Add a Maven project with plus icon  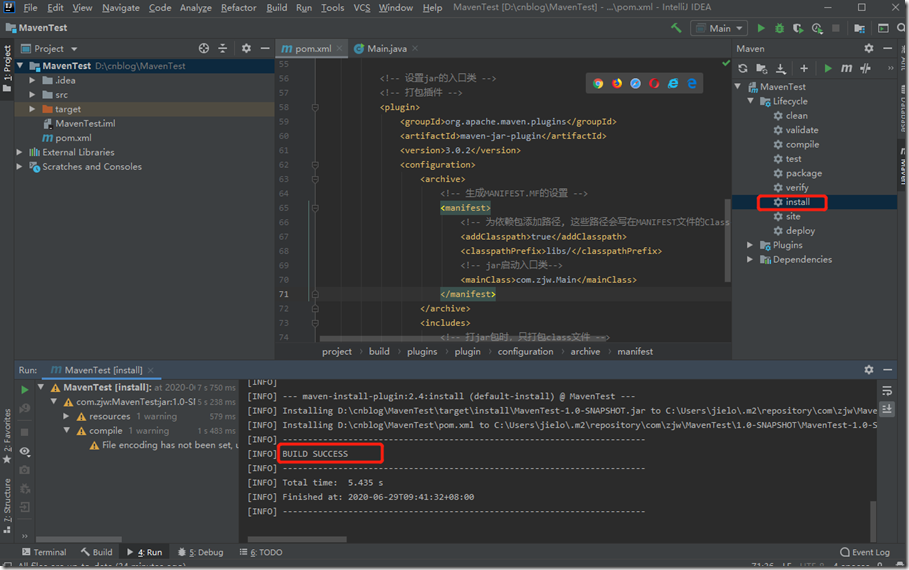803,68
